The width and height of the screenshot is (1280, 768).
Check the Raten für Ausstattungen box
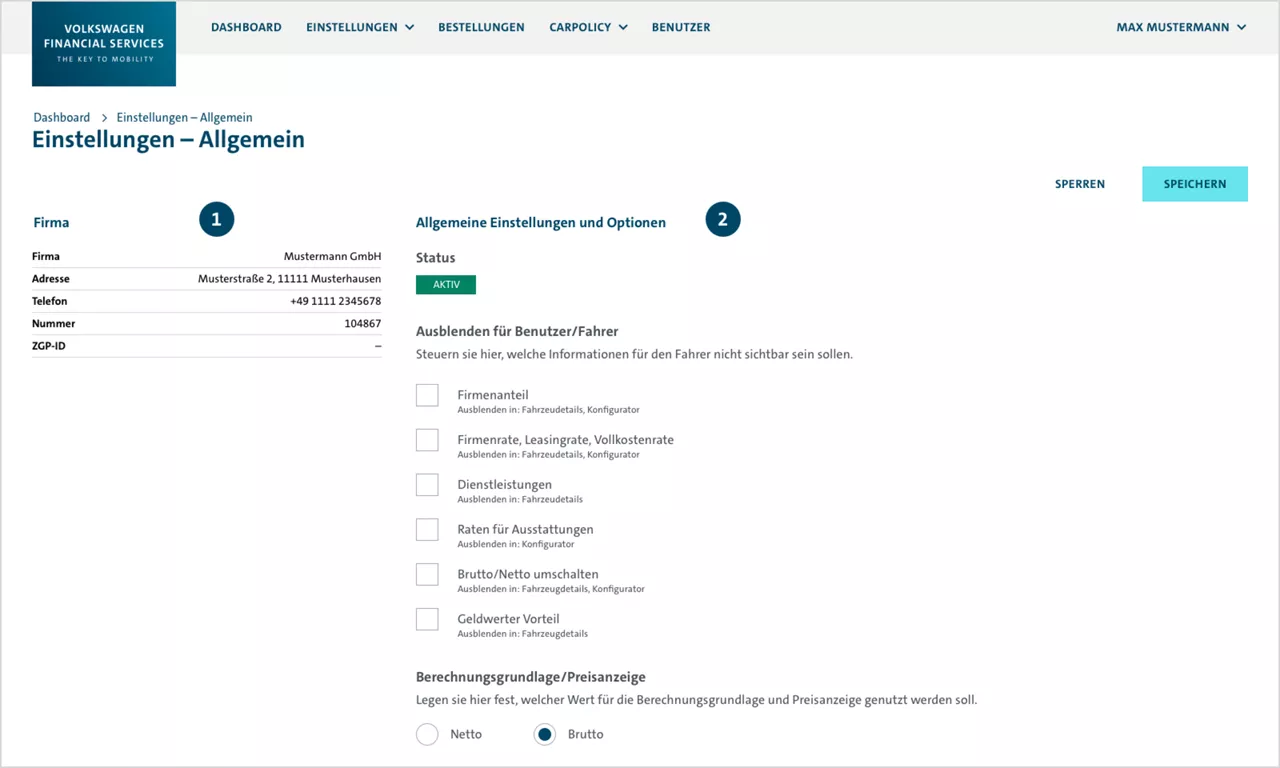coord(427,529)
